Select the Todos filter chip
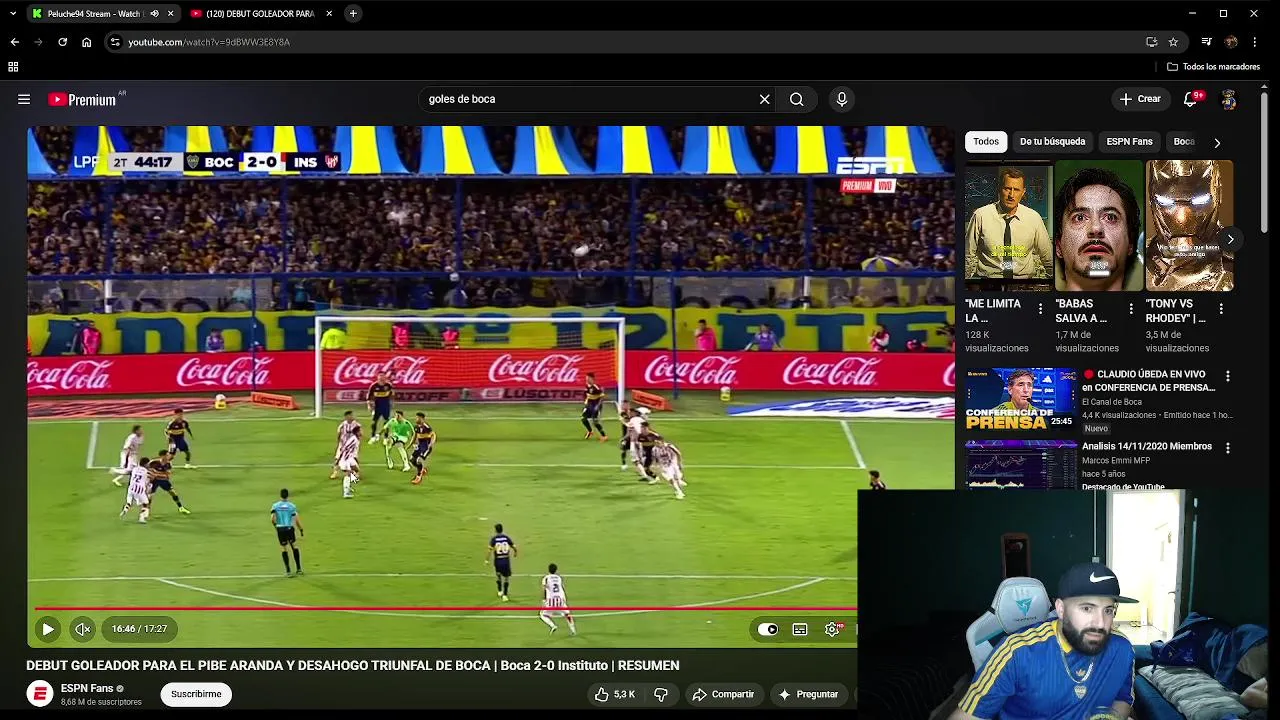 986,142
